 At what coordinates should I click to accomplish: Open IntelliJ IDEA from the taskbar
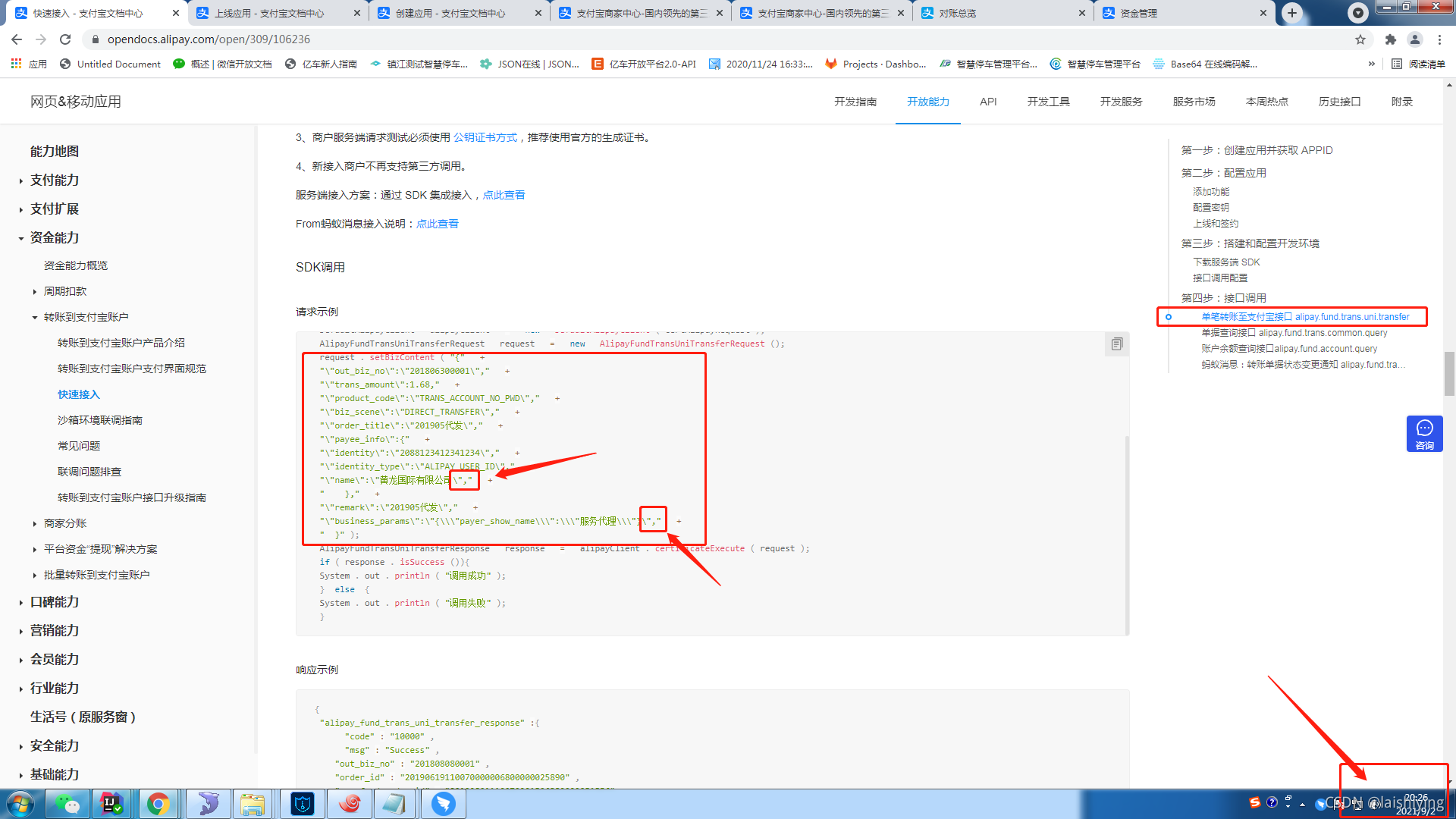tap(111, 804)
